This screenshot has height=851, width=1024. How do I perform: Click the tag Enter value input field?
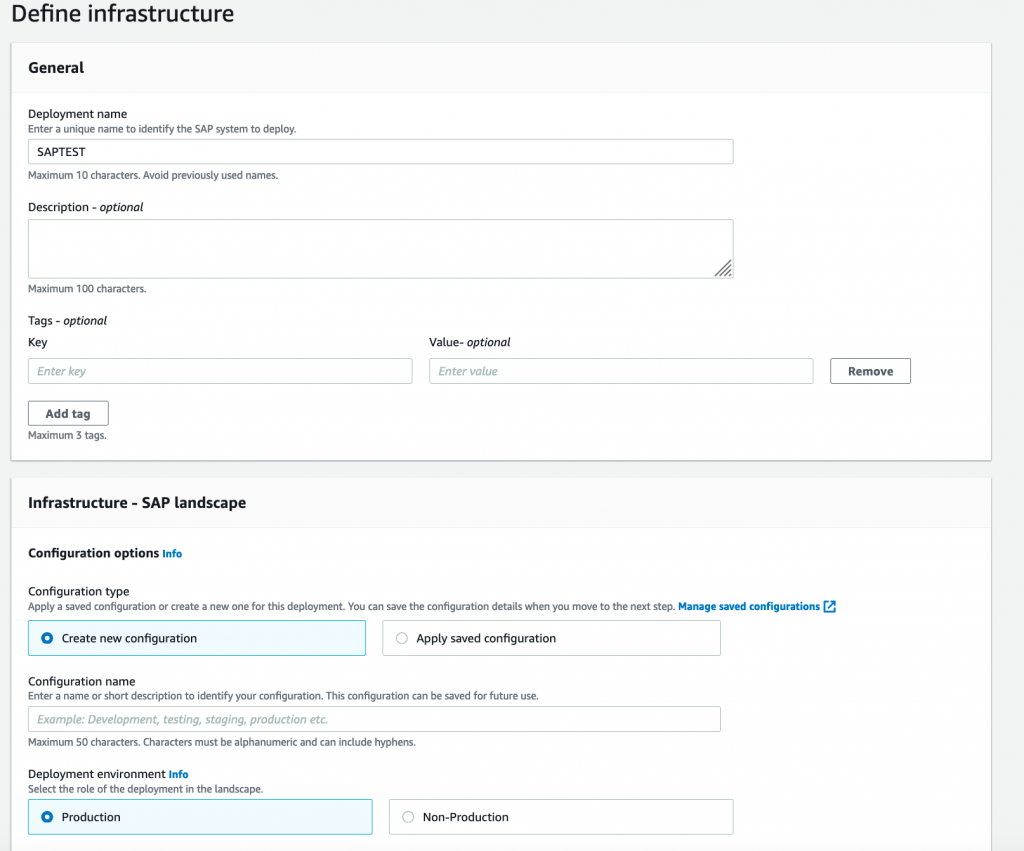[621, 371]
